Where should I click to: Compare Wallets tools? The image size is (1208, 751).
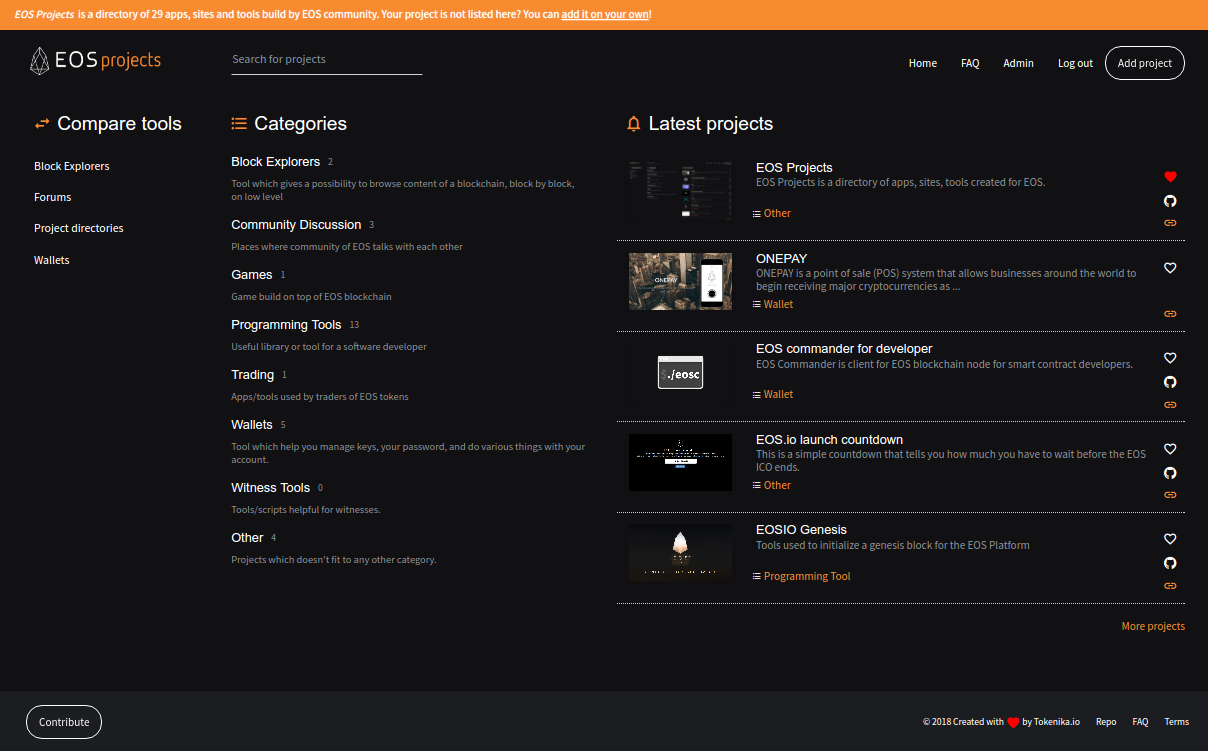pyautogui.click(x=52, y=260)
